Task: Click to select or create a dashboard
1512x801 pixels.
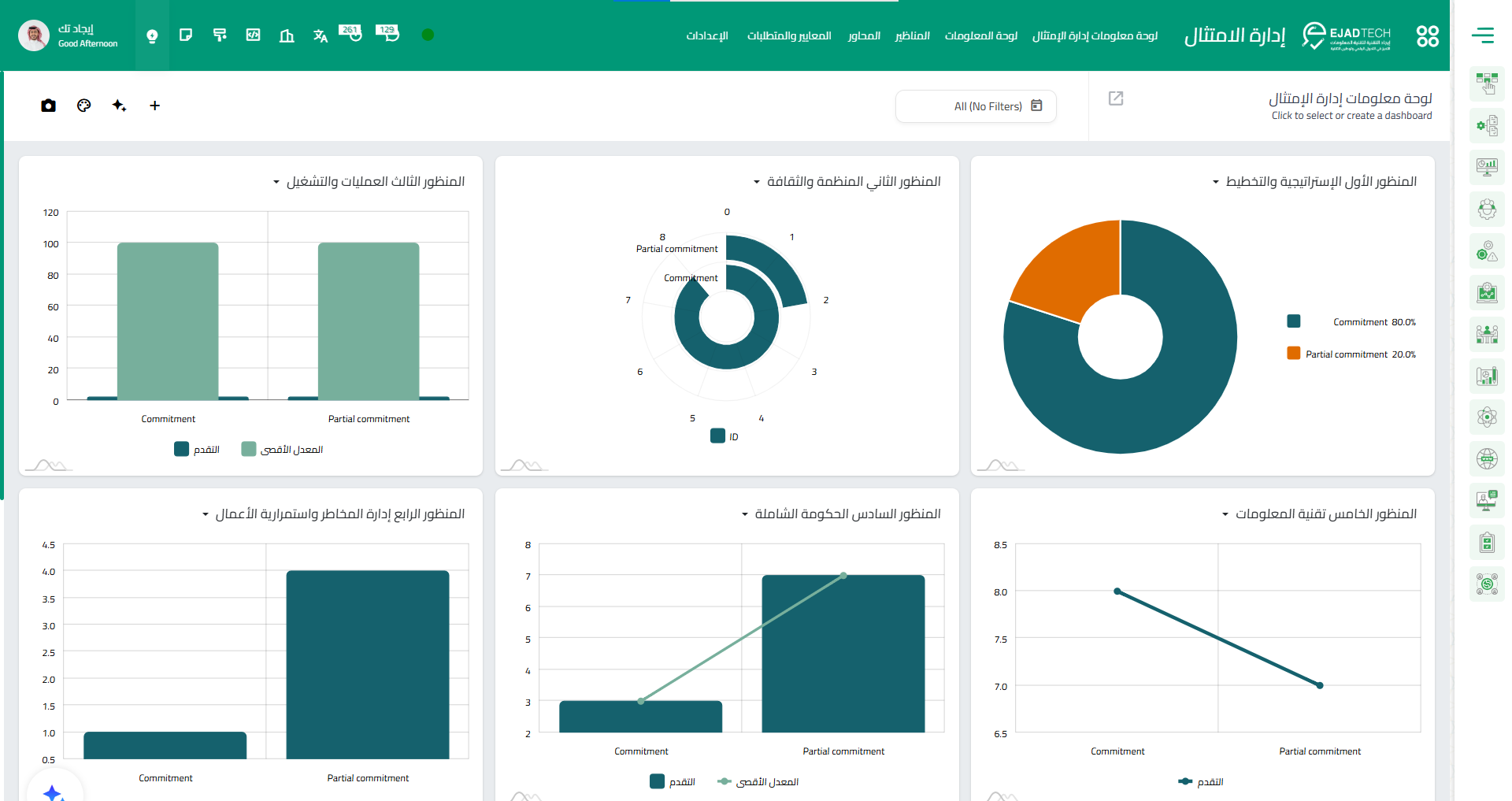Action: pyautogui.click(x=1351, y=116)
